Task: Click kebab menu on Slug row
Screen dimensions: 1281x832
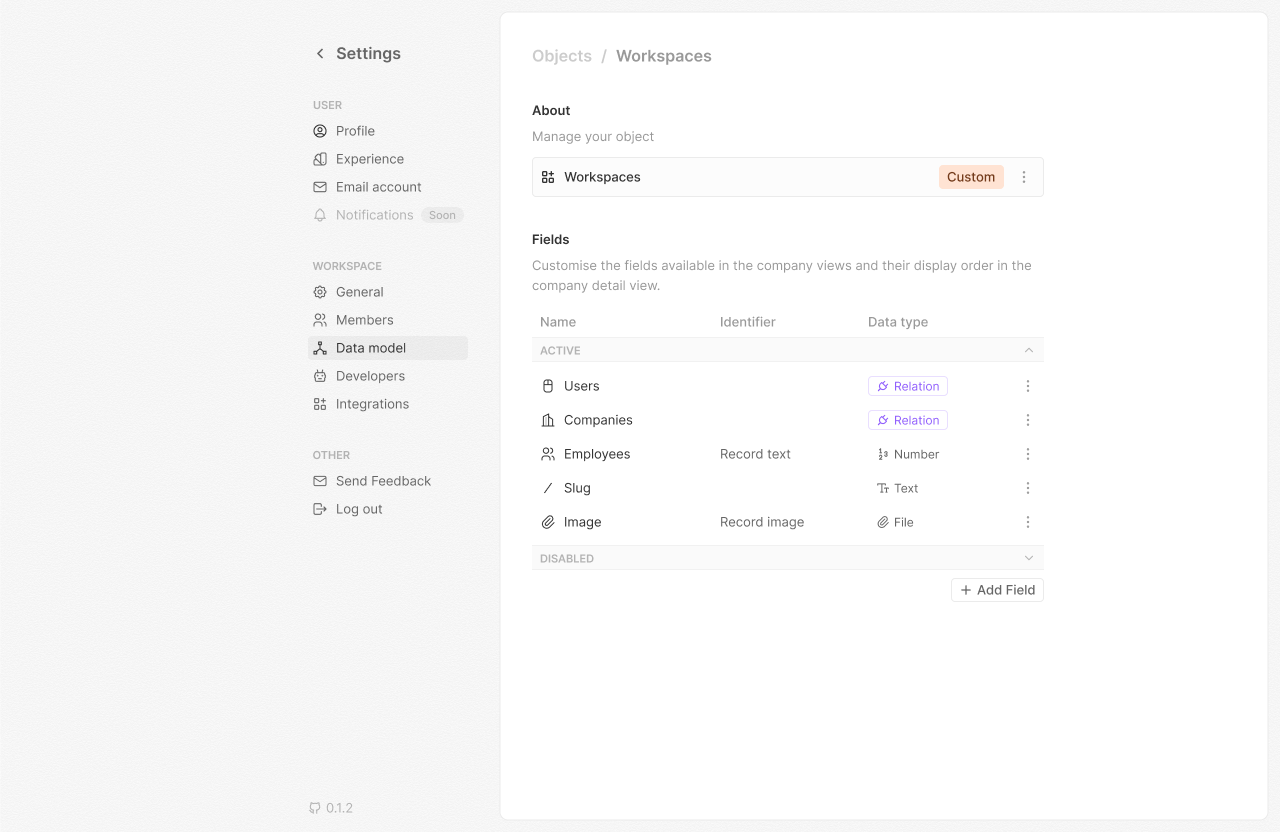Action: point(1027,488)
